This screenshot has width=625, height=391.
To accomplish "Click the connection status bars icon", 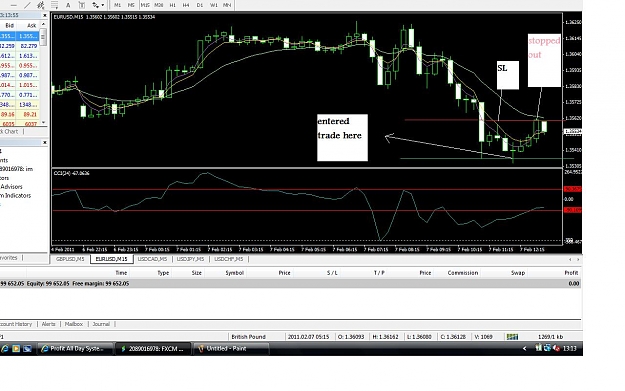I will tap(512, 337).
